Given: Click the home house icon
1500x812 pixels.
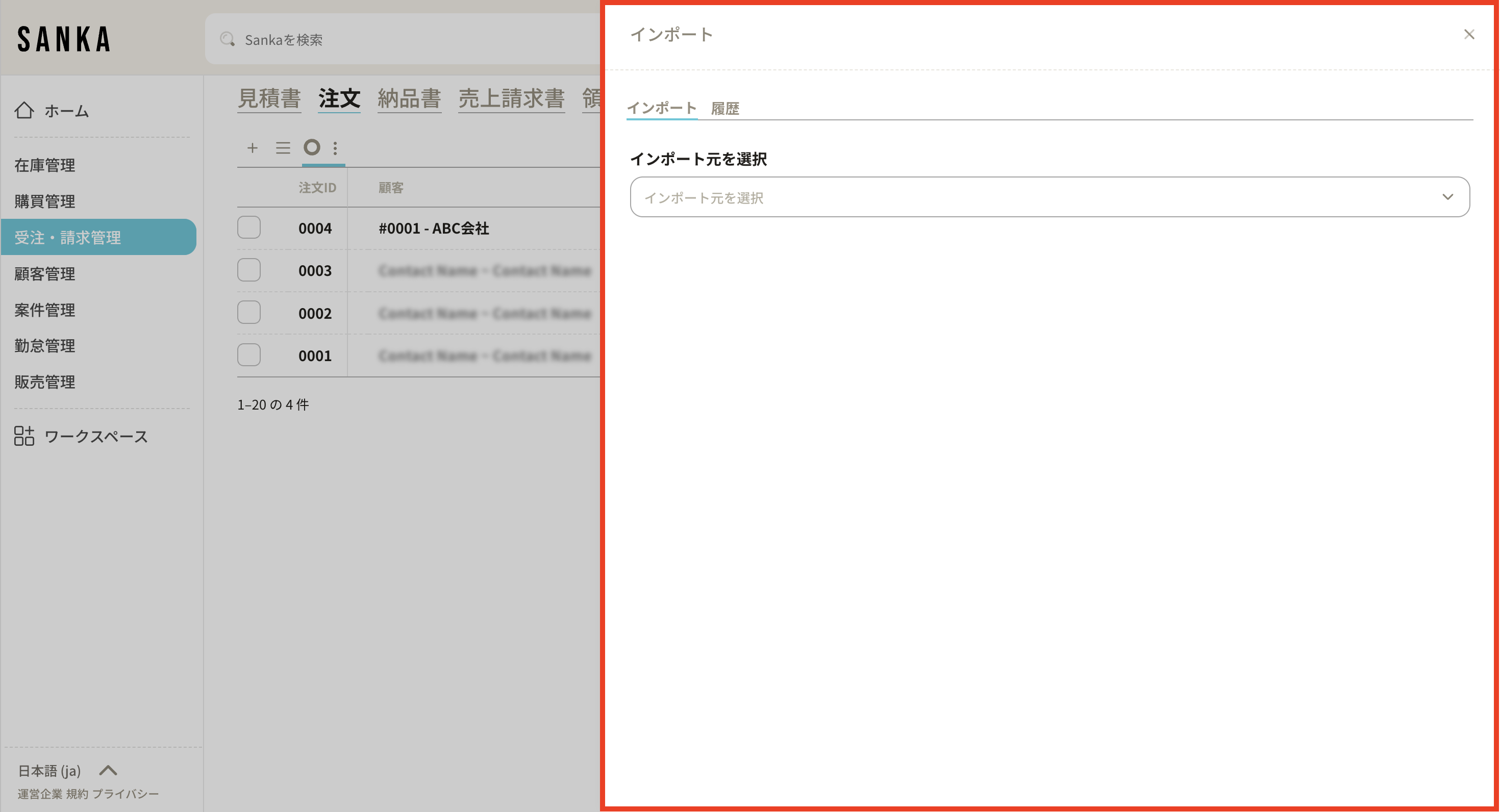Looking at the screenshot, I should (x=24, y=111).
